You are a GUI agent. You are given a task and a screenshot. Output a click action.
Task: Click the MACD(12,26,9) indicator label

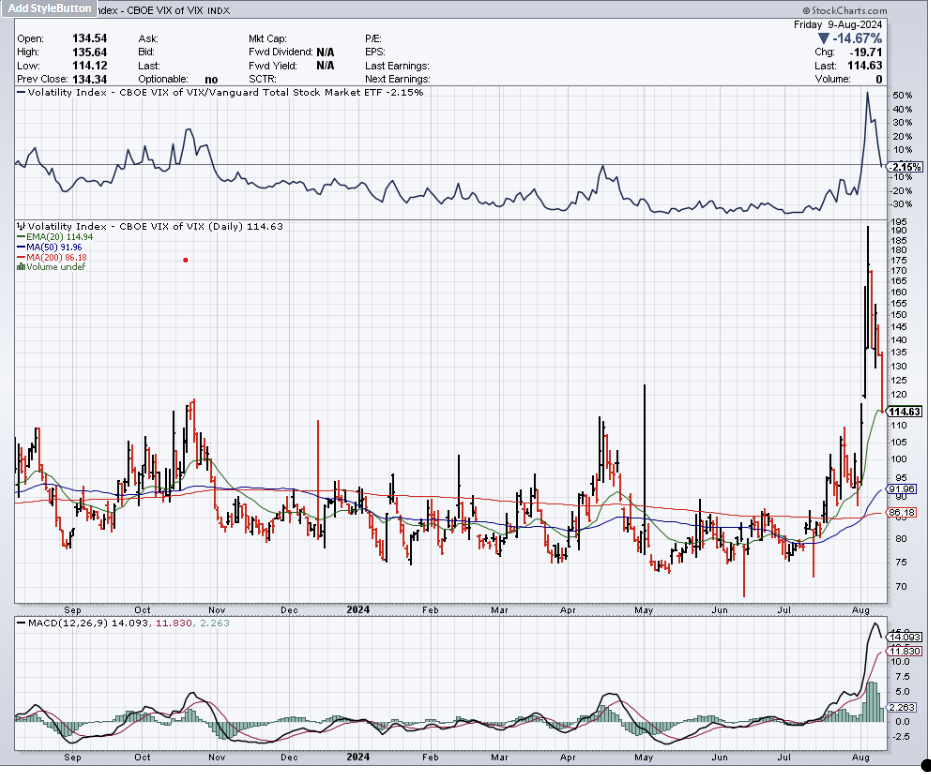pos(68,623)
